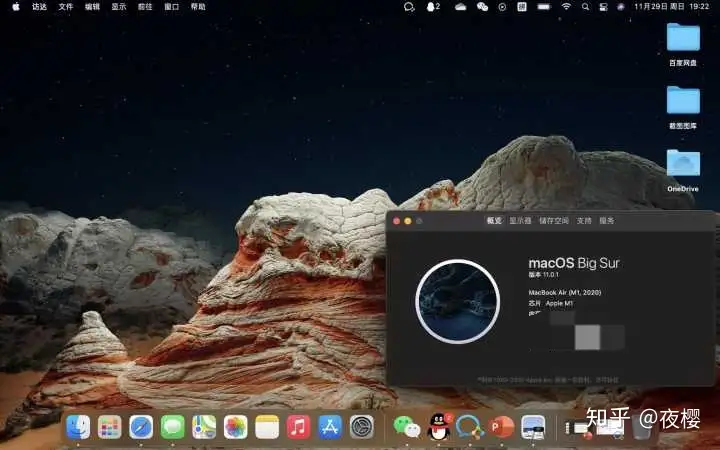Click the macOS Big Sur title text
This screenshot has height=450, width=720.
pos(574,263)
